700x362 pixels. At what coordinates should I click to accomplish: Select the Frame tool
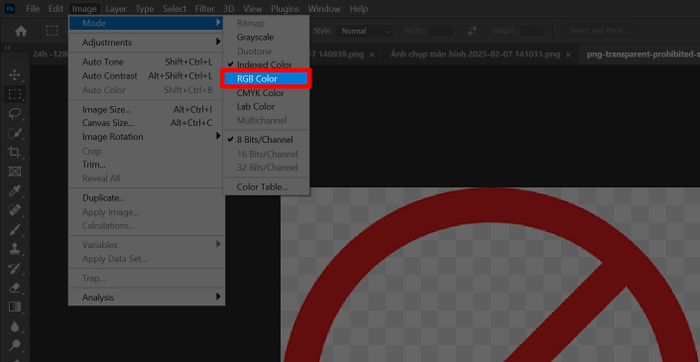pos(15,171)
